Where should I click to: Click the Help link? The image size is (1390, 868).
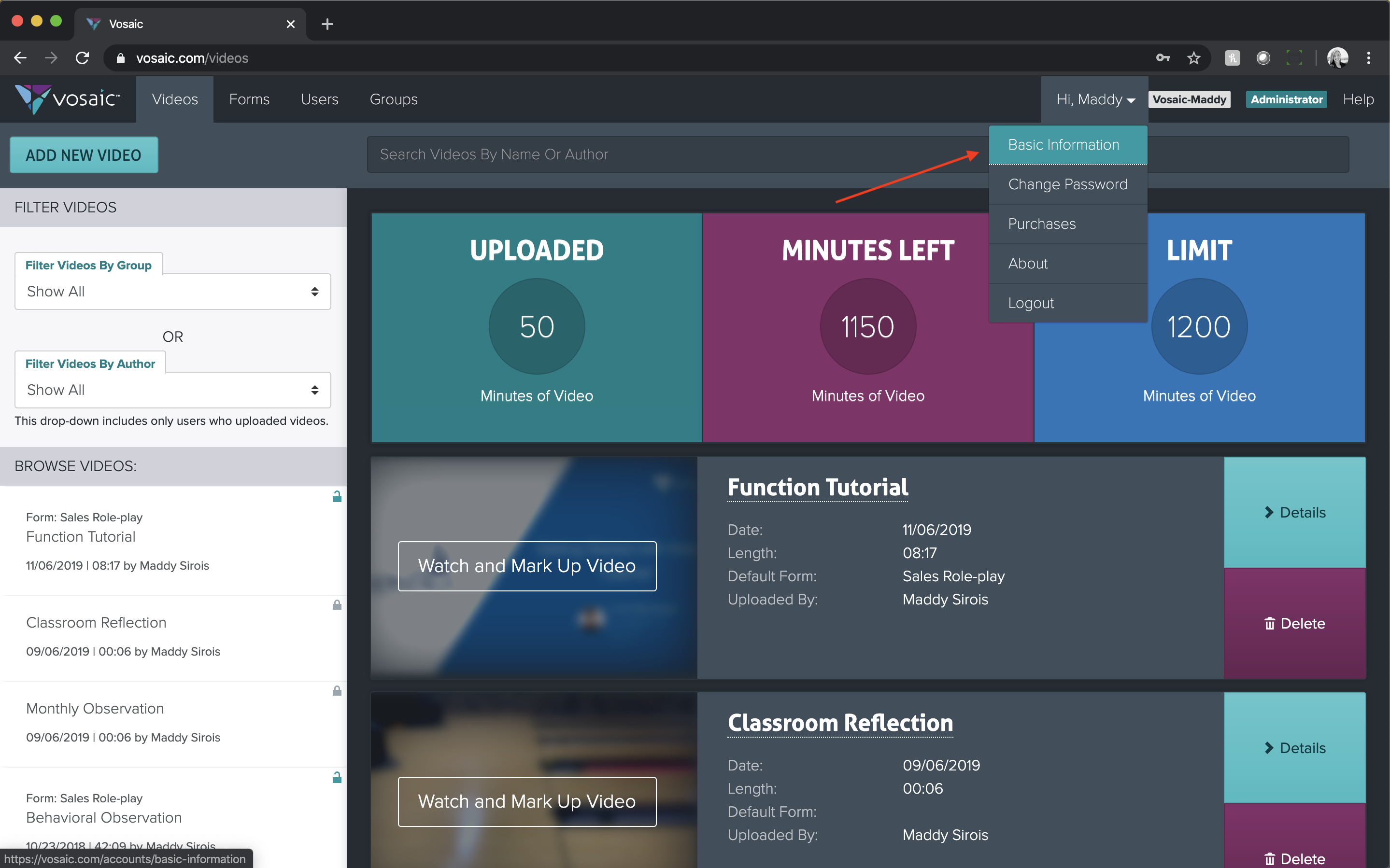[x=1358, y=99]
